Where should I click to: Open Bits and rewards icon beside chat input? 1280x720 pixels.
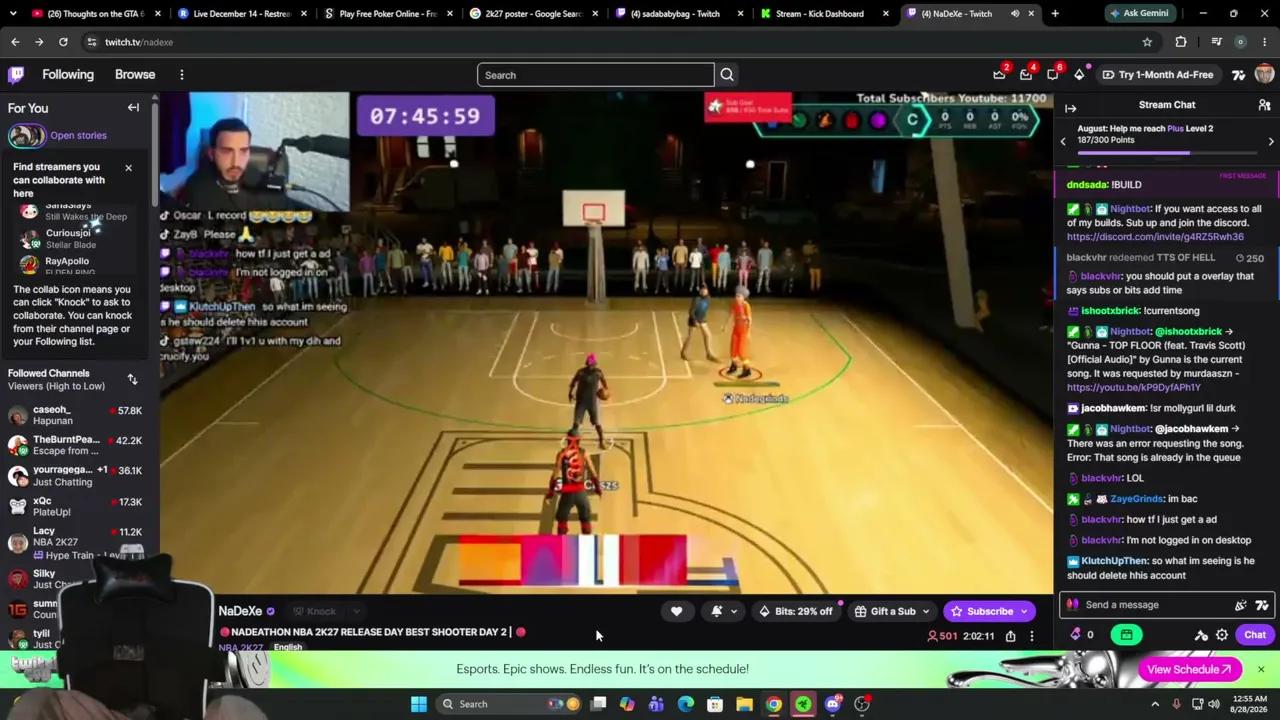(1241, 605)
